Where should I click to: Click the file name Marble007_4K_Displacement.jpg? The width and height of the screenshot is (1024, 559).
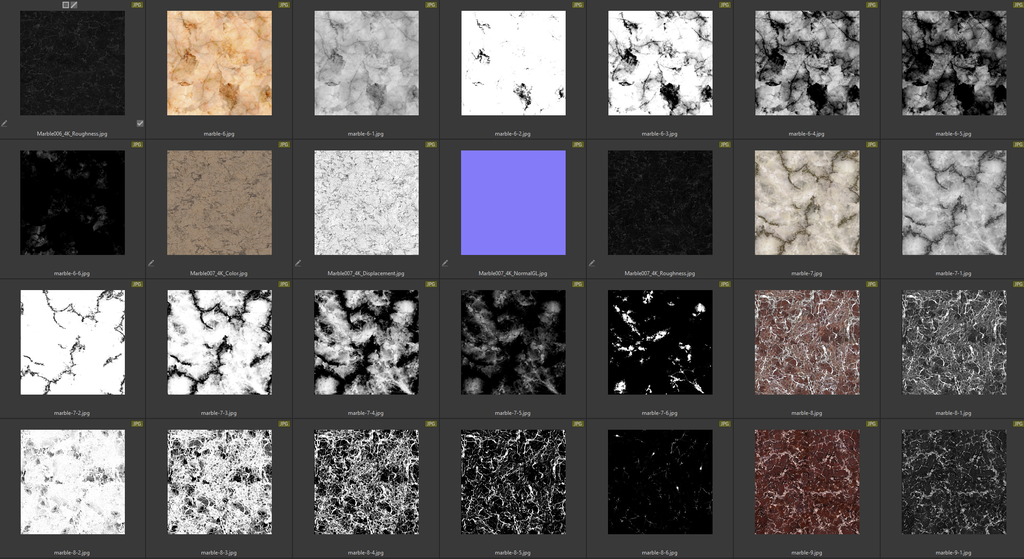[x=366, y=273]
